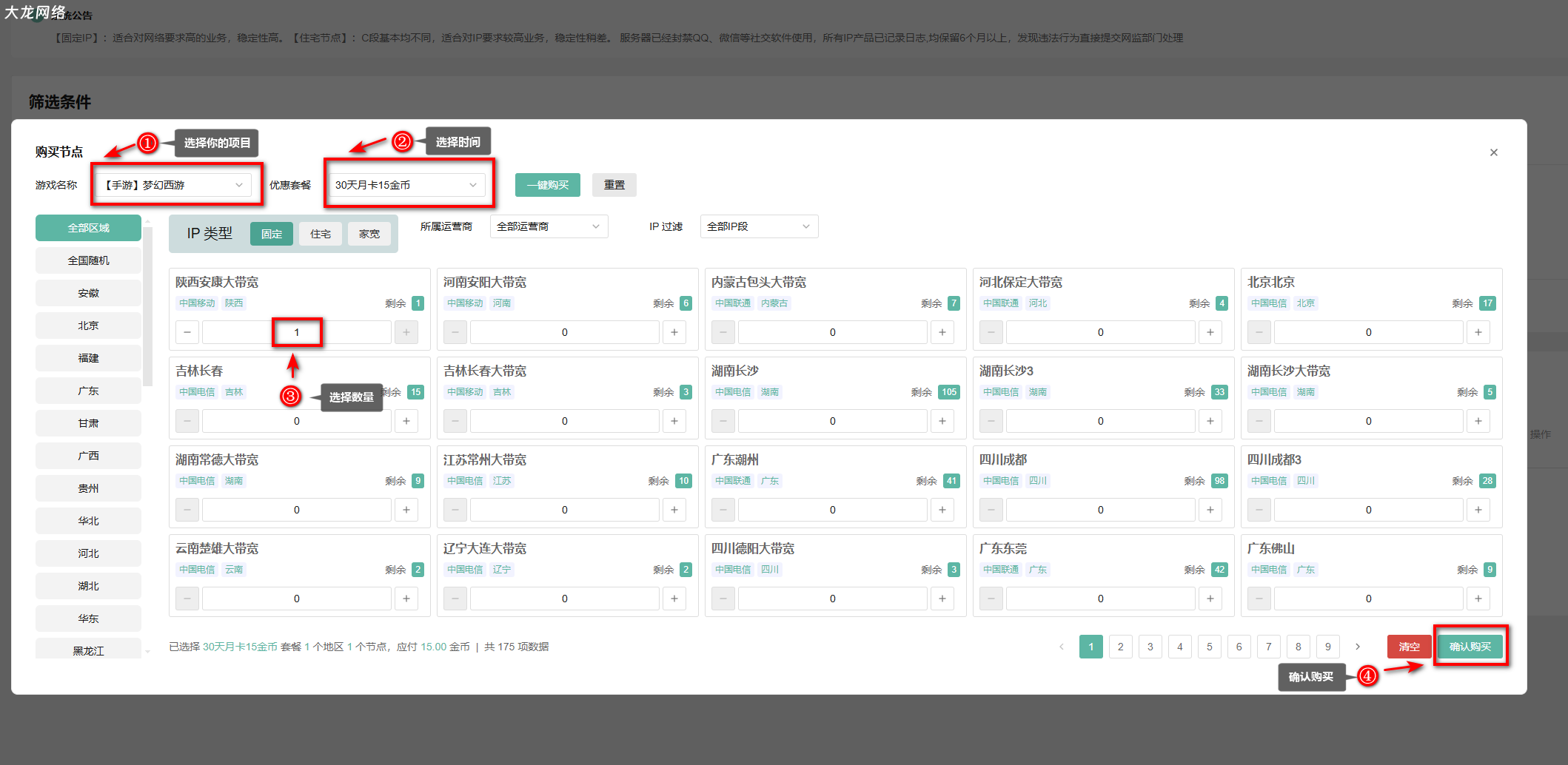
Task: Increase quantity for 河南安阳大带宽 node
Action: point(674,332)
